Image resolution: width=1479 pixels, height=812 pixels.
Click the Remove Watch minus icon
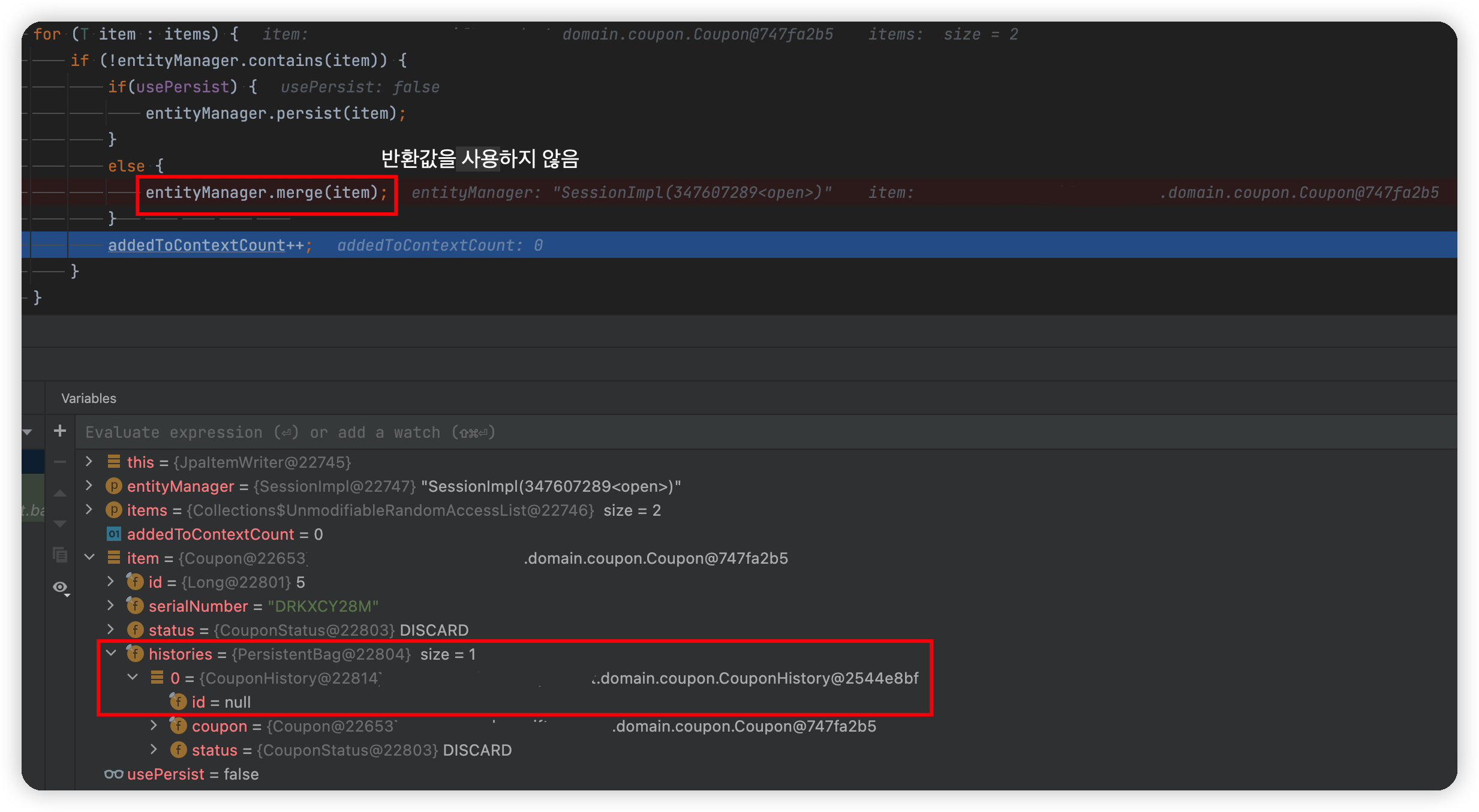click(60, 462)
